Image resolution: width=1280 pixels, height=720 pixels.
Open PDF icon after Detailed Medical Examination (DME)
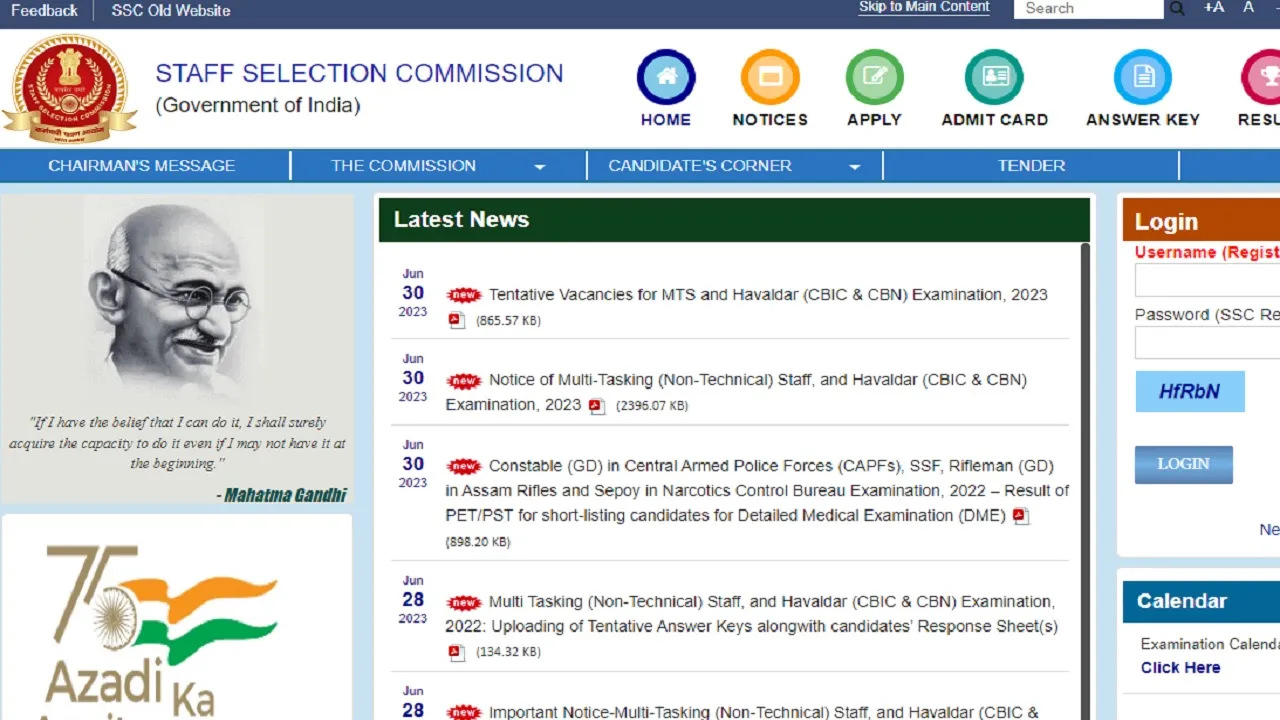(x=1020, y=516)
